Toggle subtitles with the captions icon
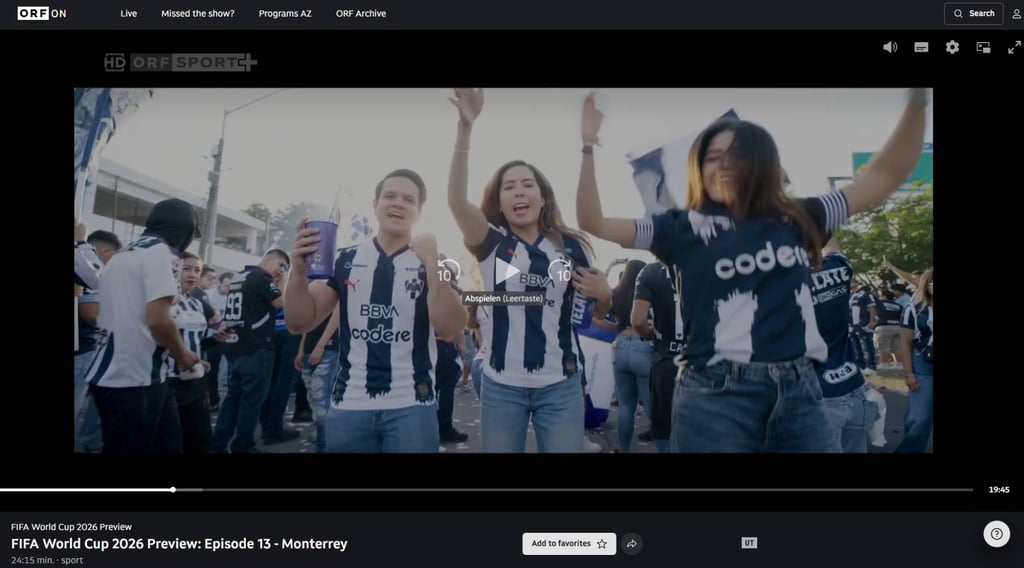This screenshot has height=568, width=1024. [921, 47]
